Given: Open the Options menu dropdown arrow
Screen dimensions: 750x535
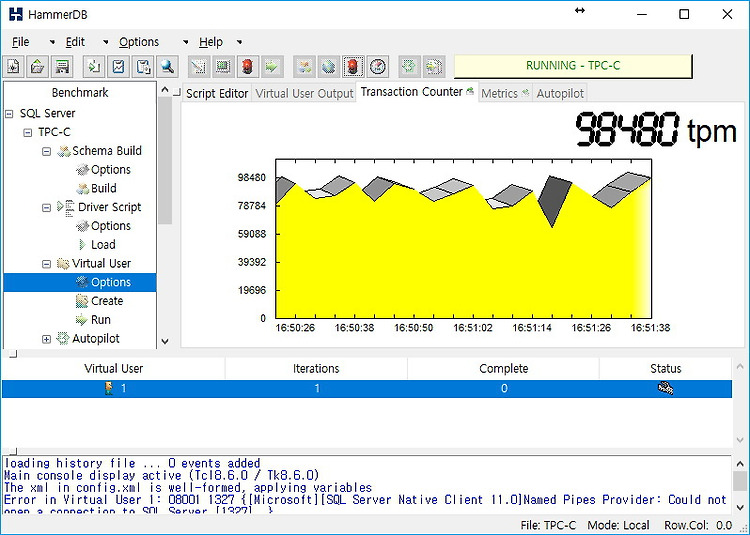Looking at the screenshot, I should 186,42.
